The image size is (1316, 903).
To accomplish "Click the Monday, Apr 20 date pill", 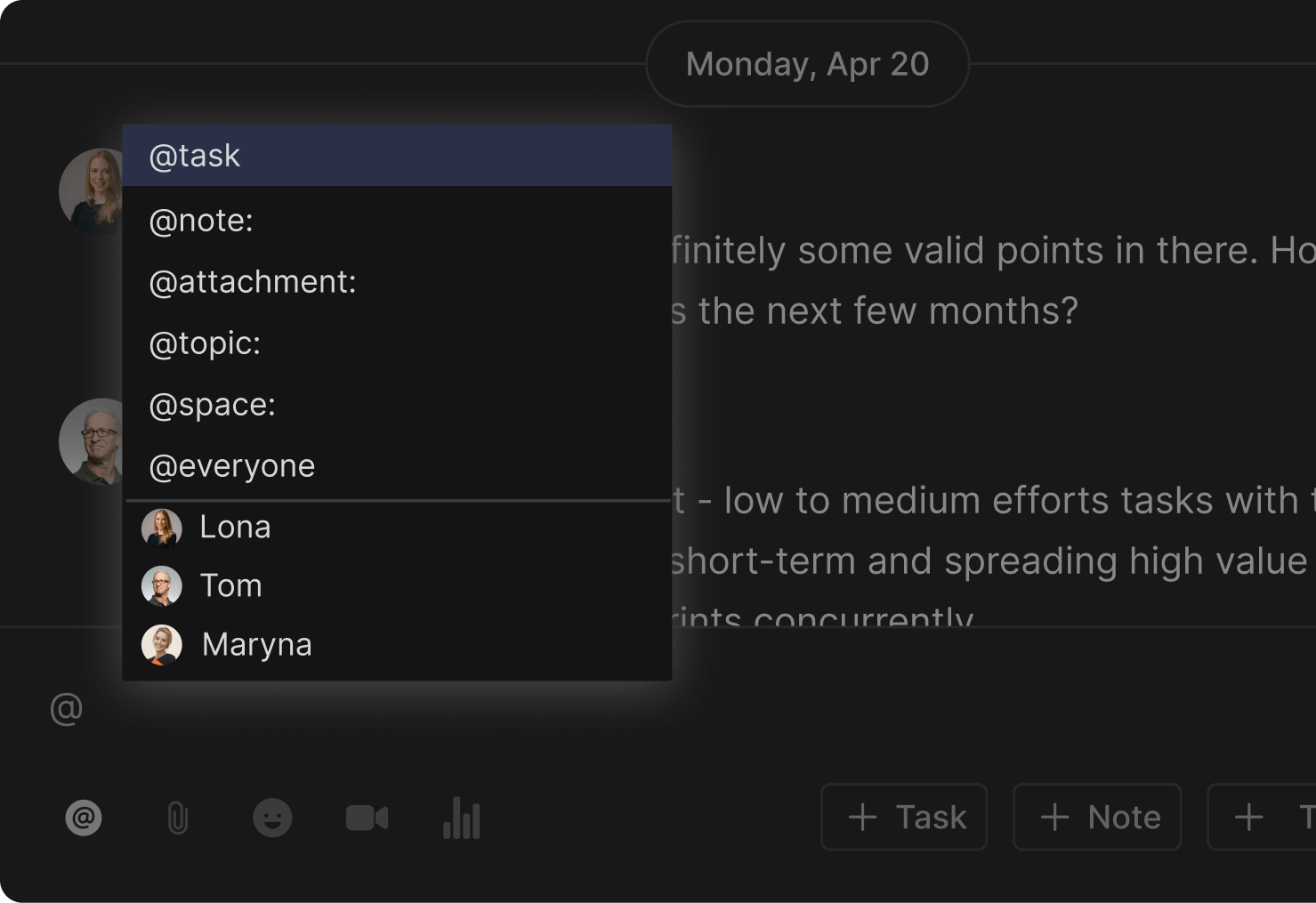I will click(x=806, y=63).
